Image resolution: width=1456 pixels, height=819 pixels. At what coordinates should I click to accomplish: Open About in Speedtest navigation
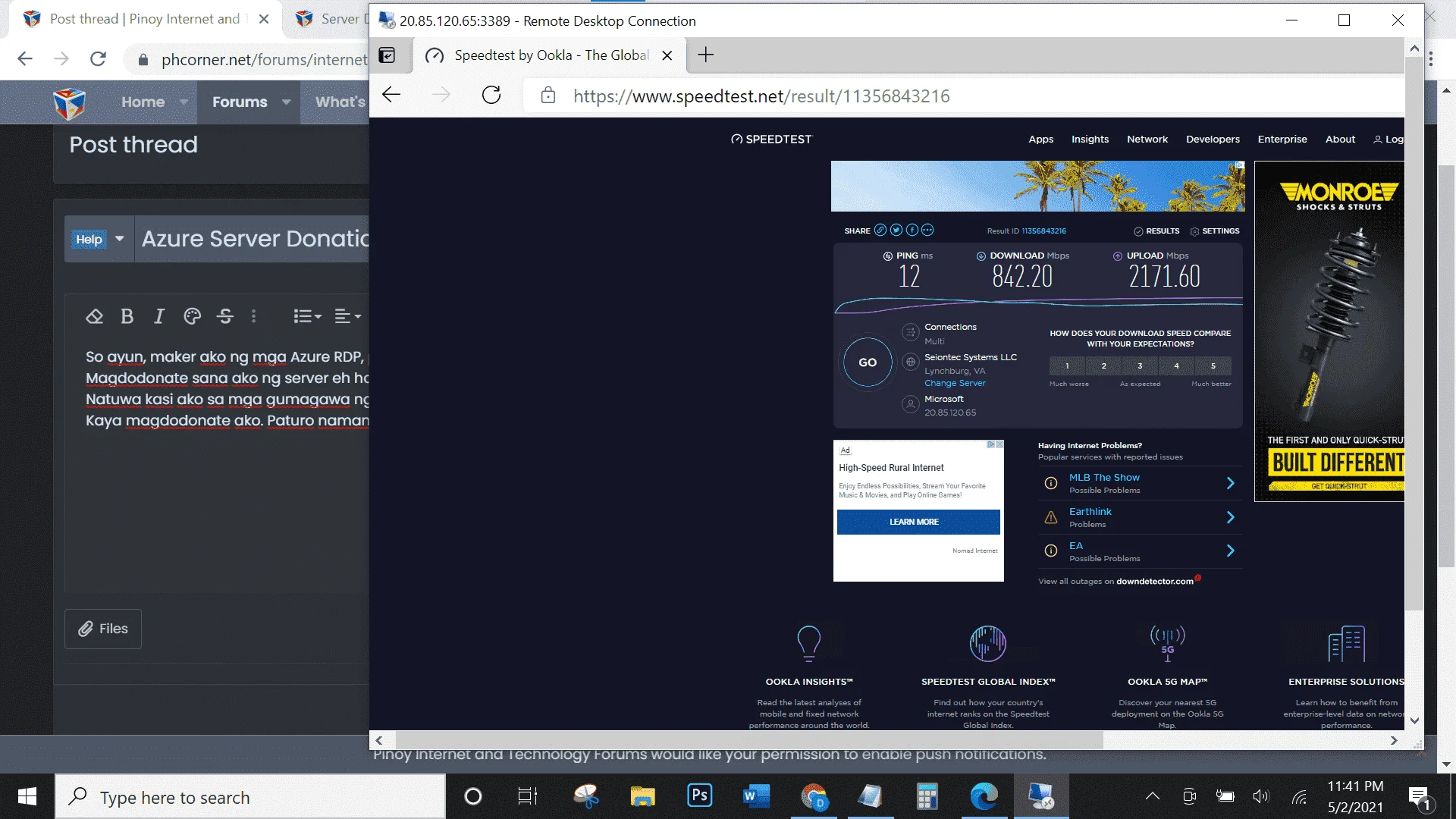coord(1340,140)
